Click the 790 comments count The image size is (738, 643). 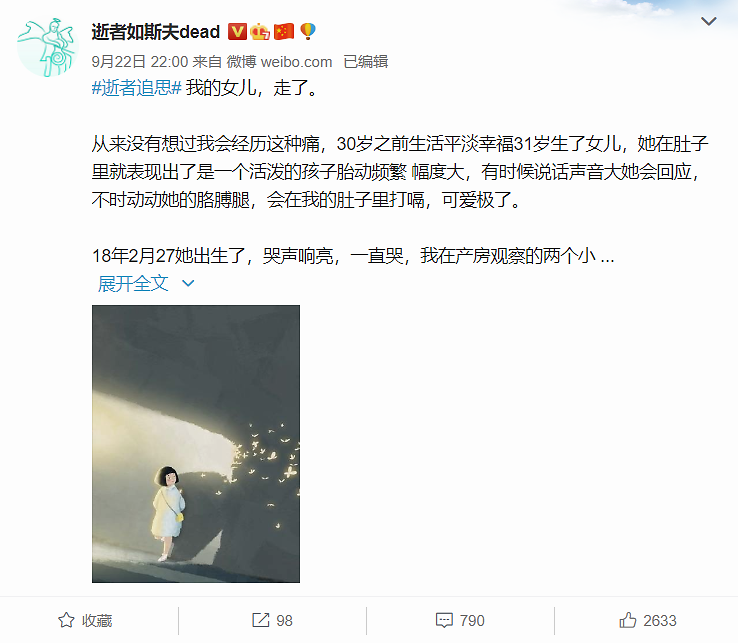coord(472,620)
